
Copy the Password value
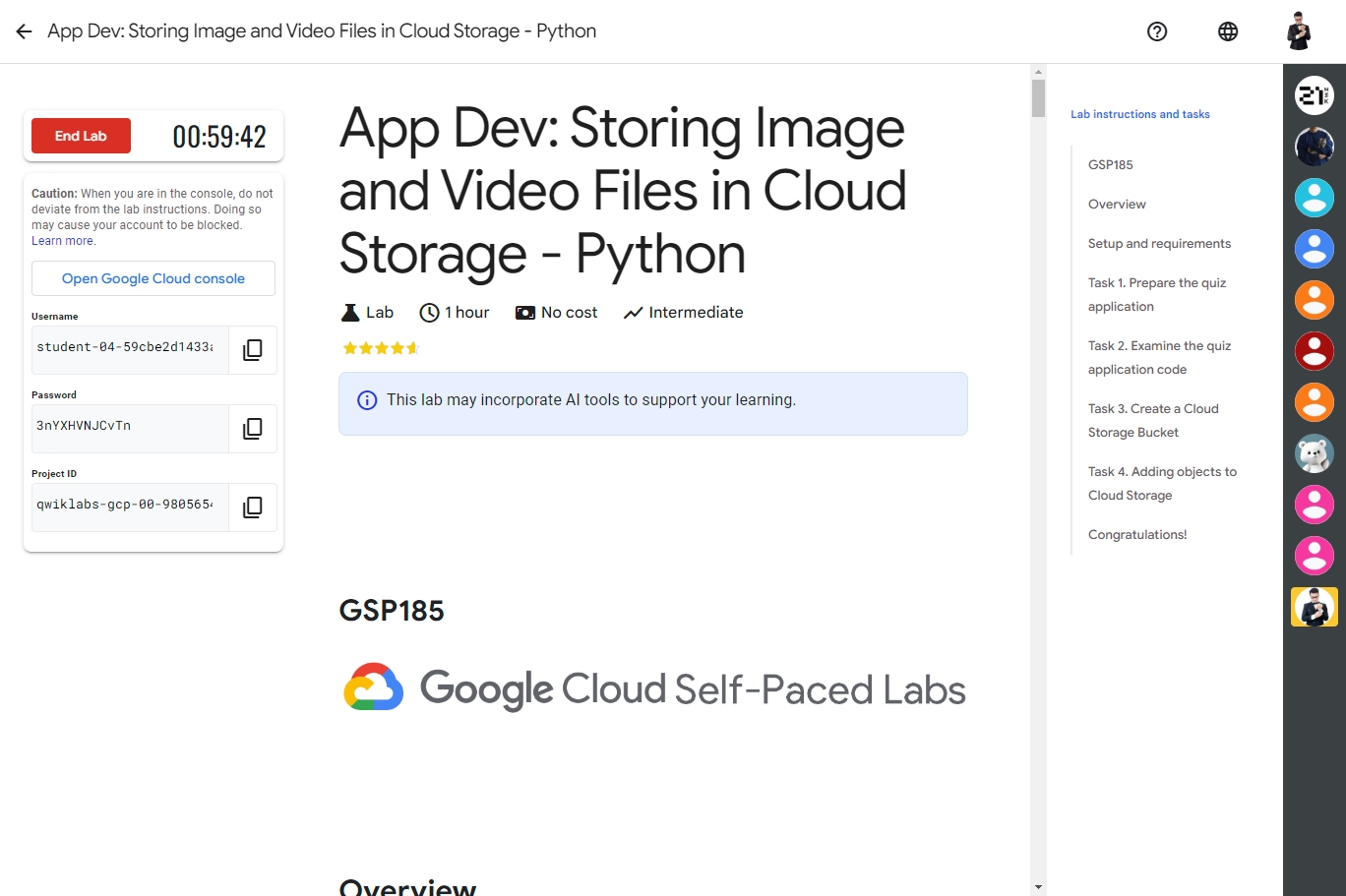point(253,429)
